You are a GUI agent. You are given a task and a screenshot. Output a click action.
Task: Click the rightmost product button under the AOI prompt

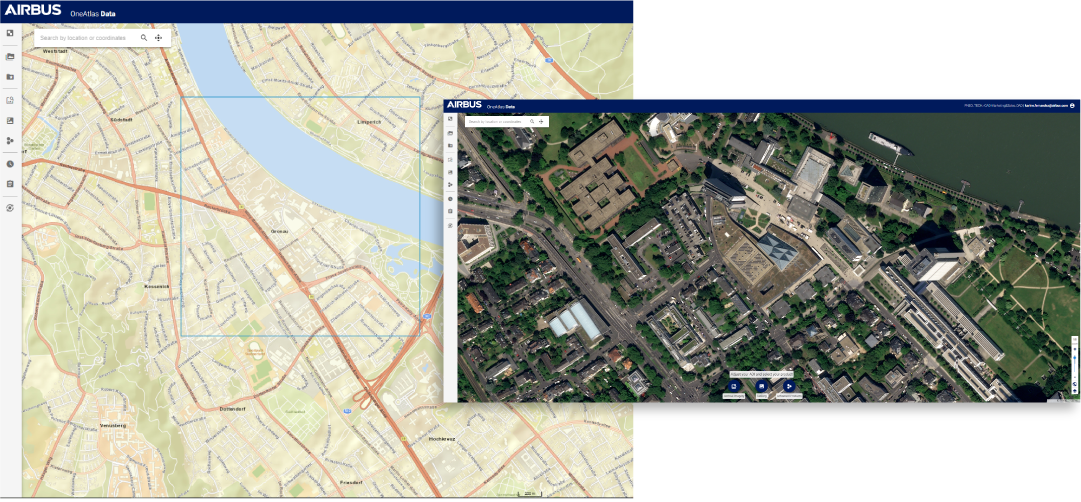[x=789, y=386]
